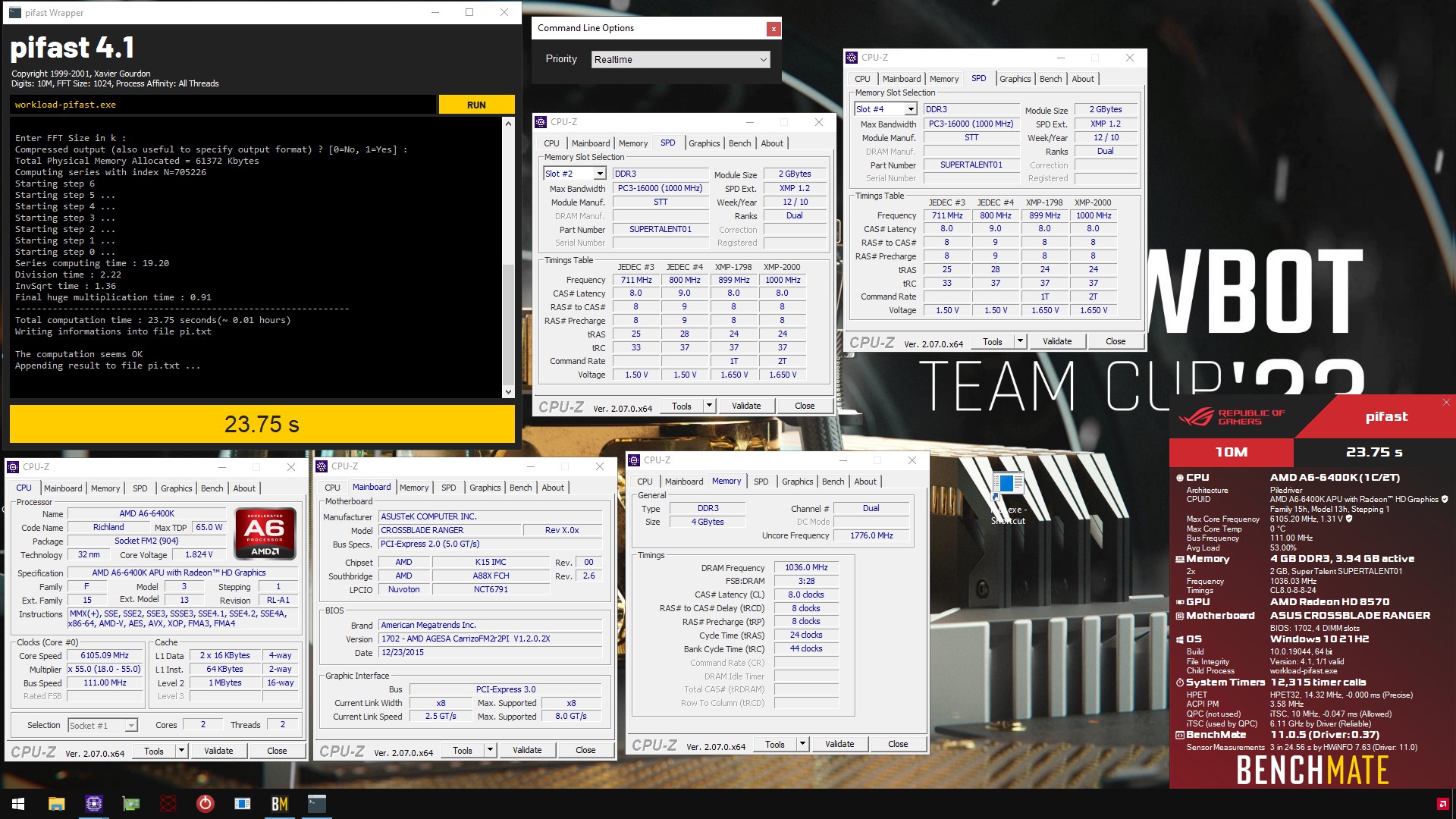The height and width of the screenshot is (819, 1456).
Task: Click the shield beside Max Core Frequency value
Action: [1349, 519]
